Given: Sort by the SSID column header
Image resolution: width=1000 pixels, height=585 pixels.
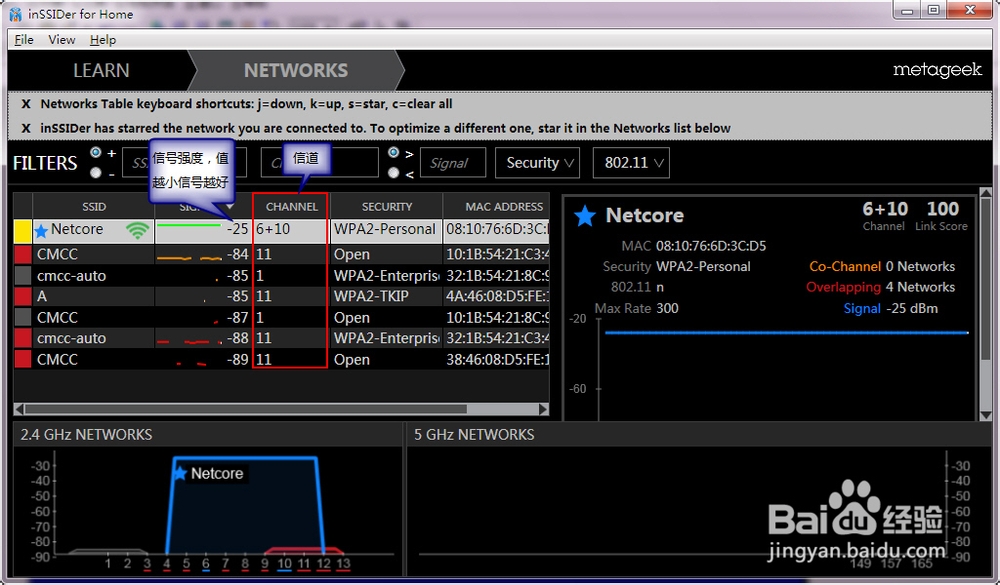Looking at the screenshot, I should (94, 207).
